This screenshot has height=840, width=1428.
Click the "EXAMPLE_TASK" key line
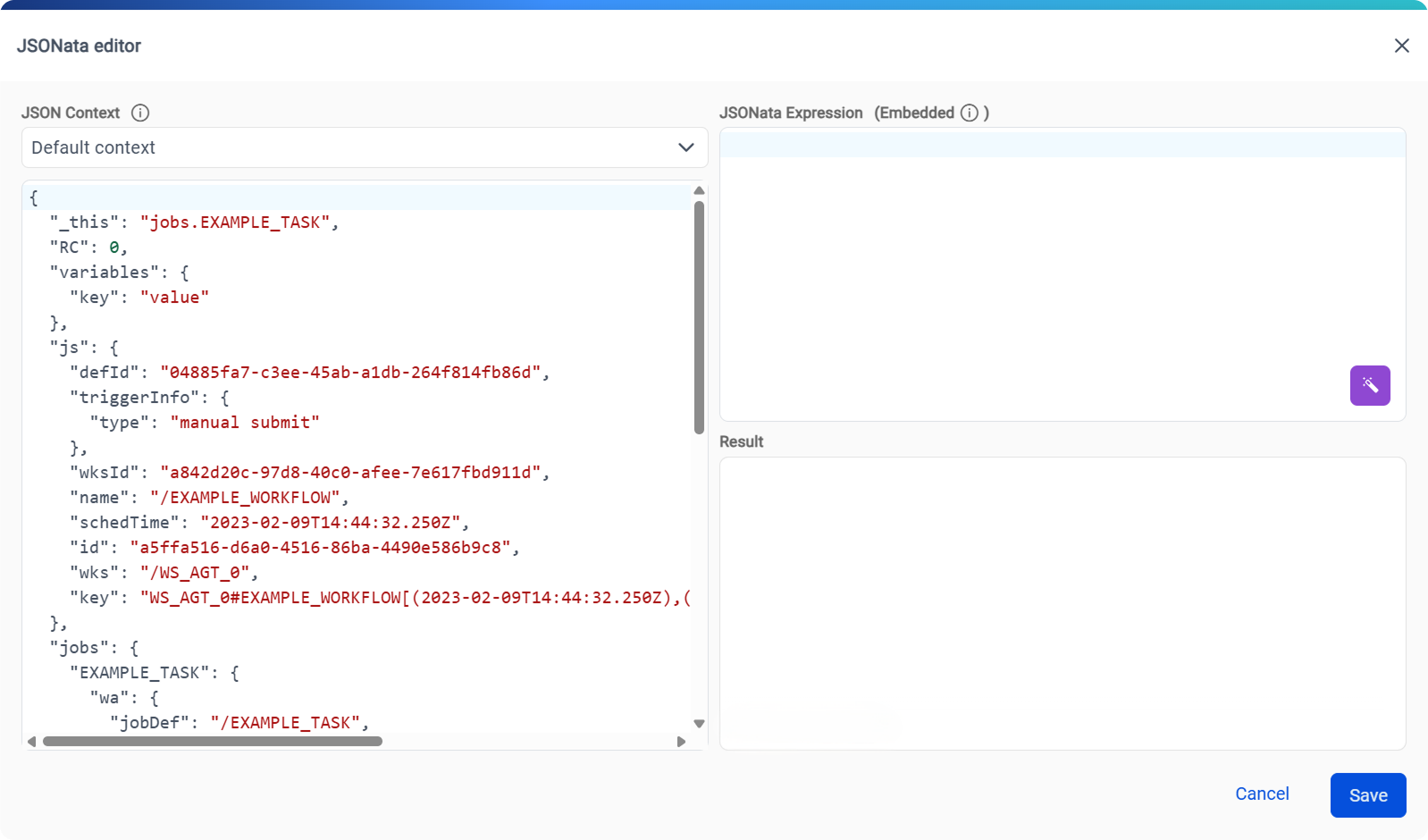(155, 673)
